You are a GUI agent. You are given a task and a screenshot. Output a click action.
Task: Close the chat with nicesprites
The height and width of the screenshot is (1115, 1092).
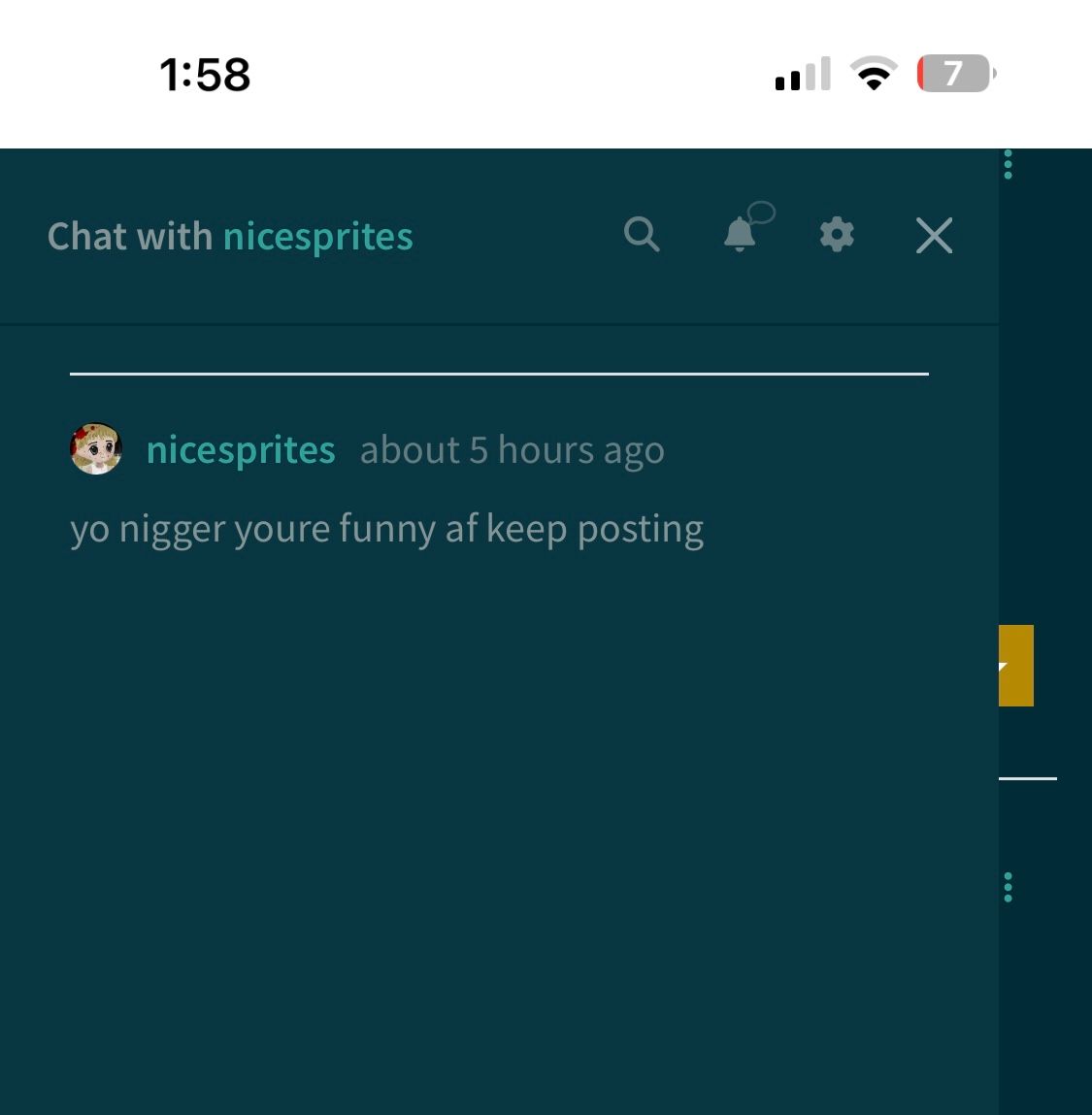tap(934, 236)
